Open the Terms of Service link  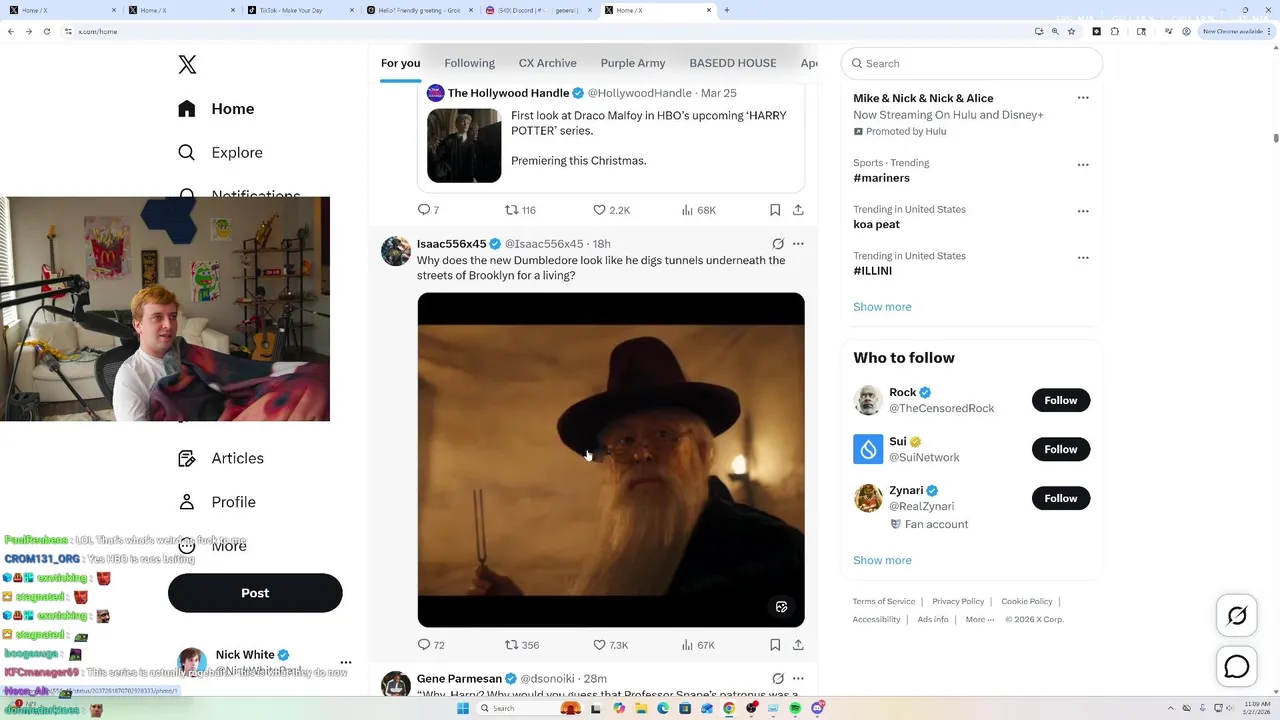coord(884,601)
